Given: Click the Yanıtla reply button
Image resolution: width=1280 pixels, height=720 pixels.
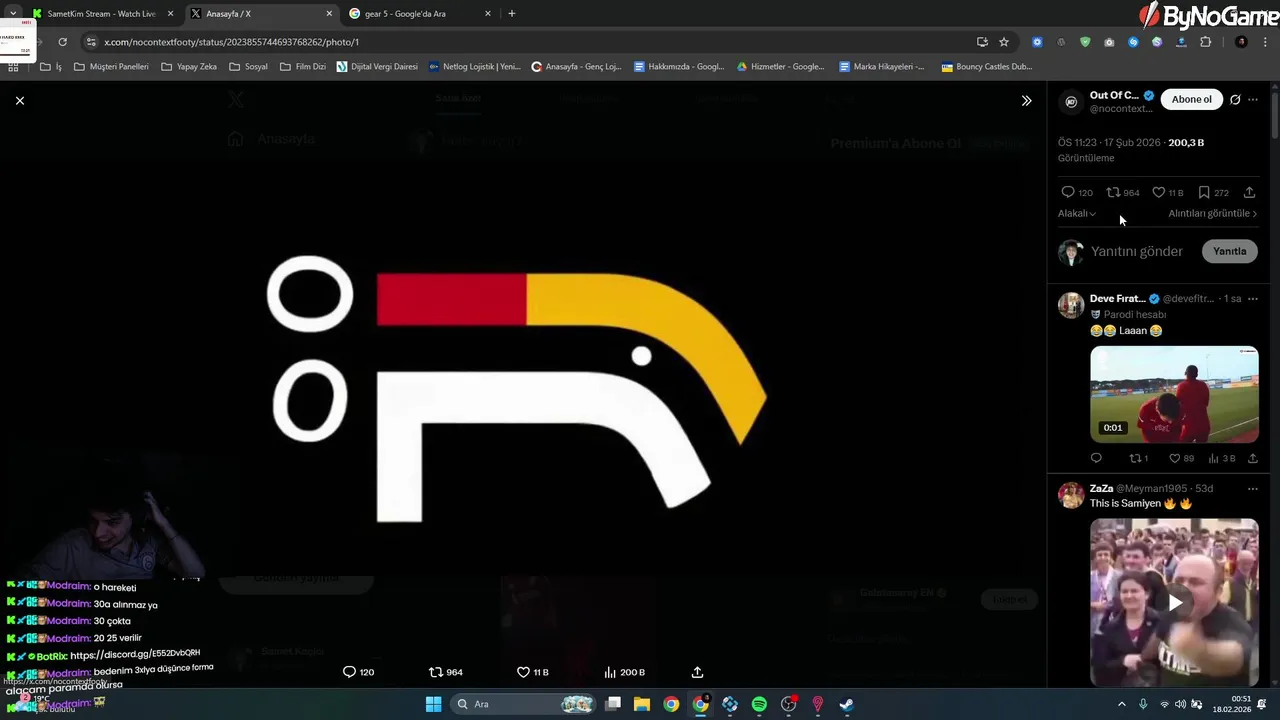Looking at the screenshot, I should click(1229, 251).
